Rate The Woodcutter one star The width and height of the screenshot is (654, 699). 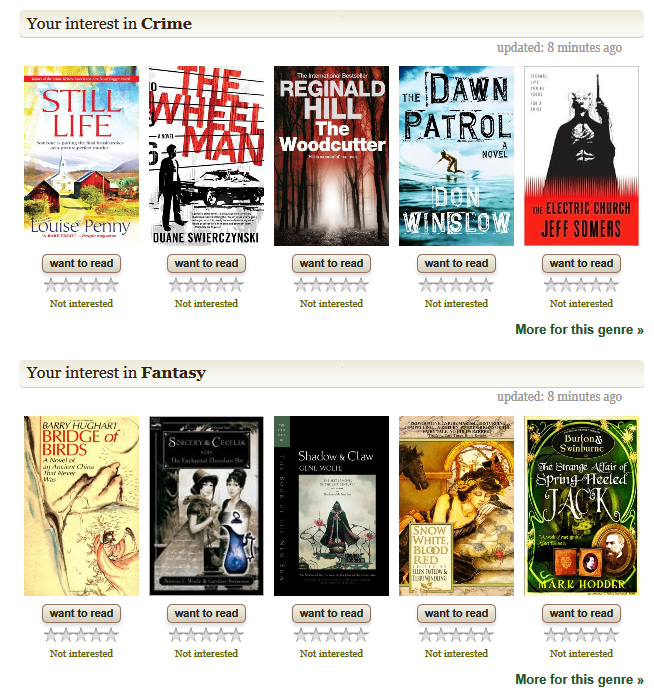301,285
